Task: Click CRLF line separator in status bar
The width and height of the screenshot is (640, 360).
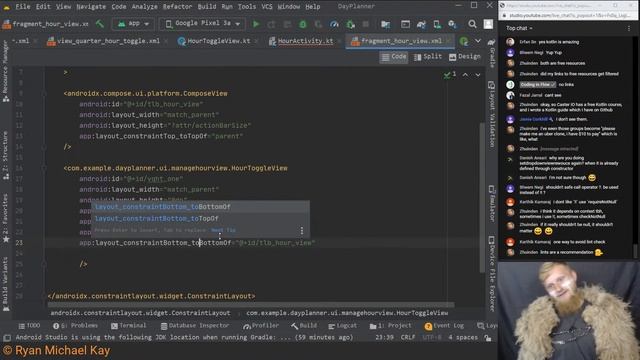Action: (x=408, y=338)
